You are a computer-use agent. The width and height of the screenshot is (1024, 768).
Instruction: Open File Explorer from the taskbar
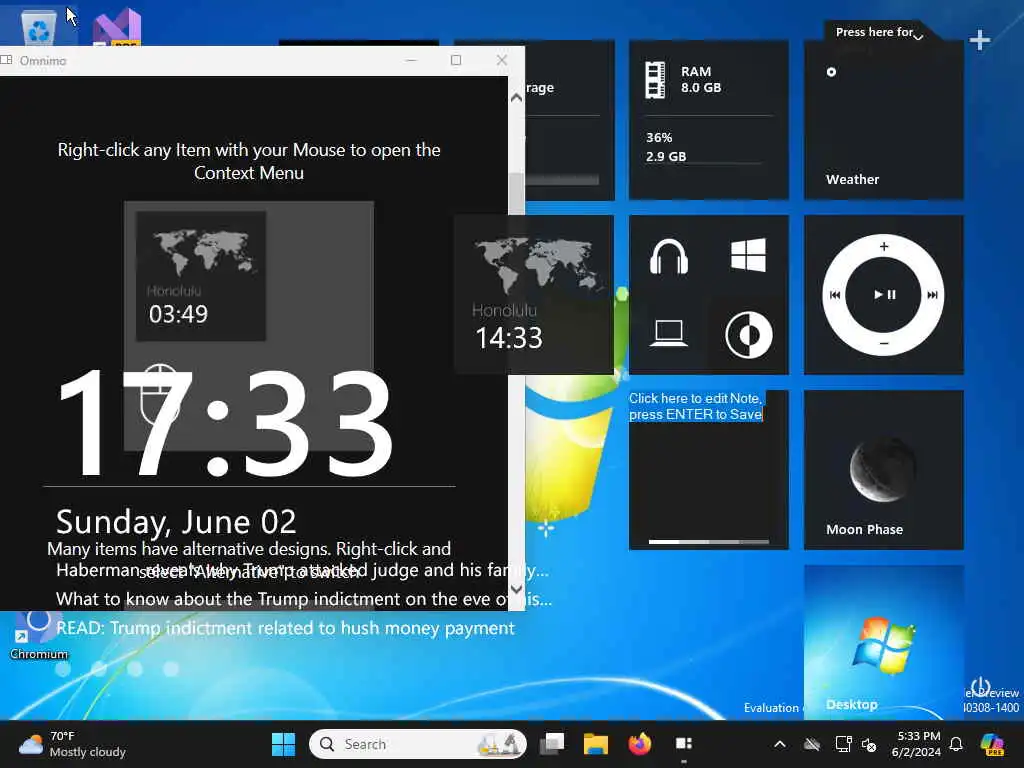tap(596, 744)
